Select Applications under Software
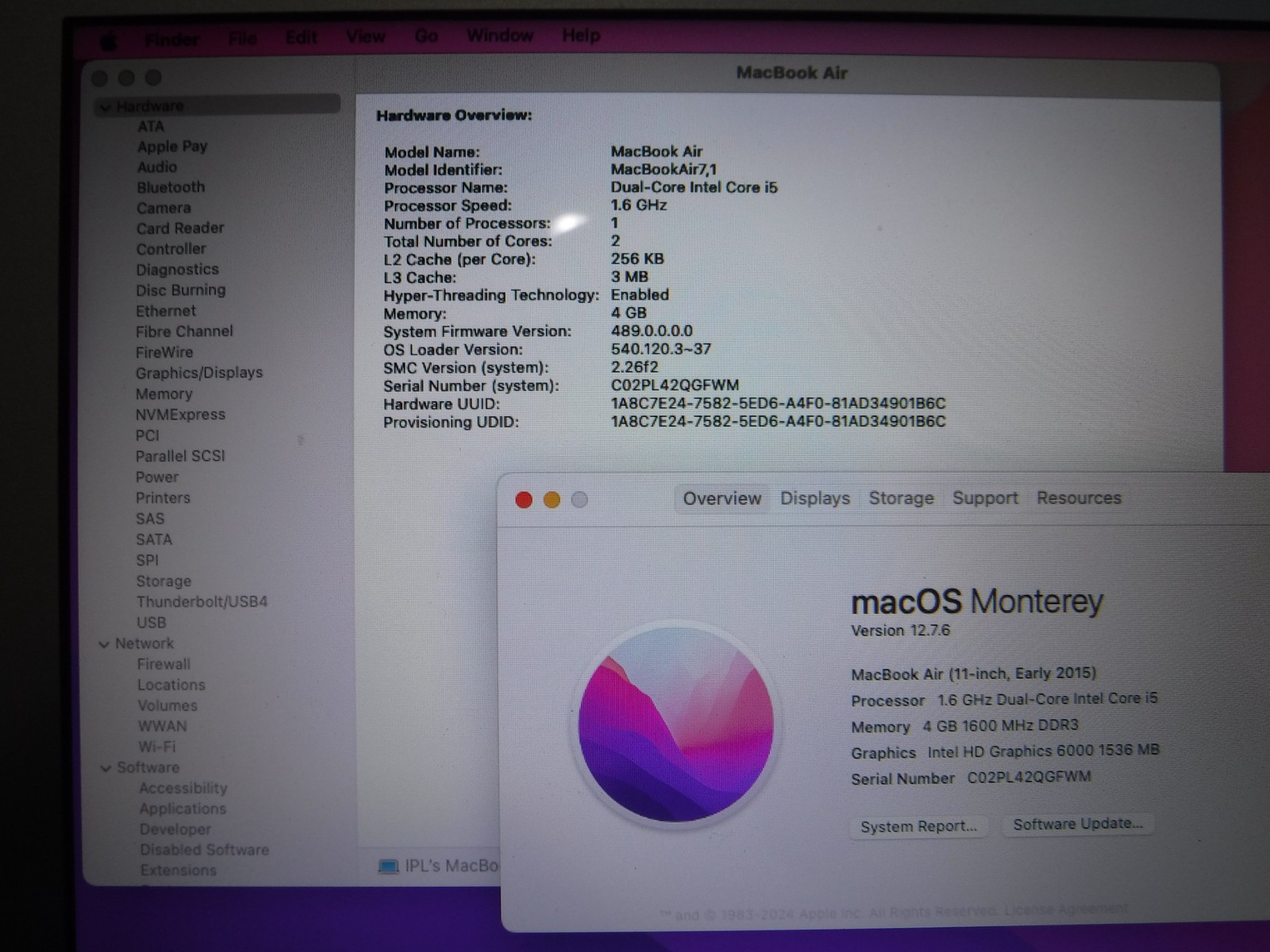Image resolution: width=1270 pixels, height=952 pixels. [x=183, y=809]
